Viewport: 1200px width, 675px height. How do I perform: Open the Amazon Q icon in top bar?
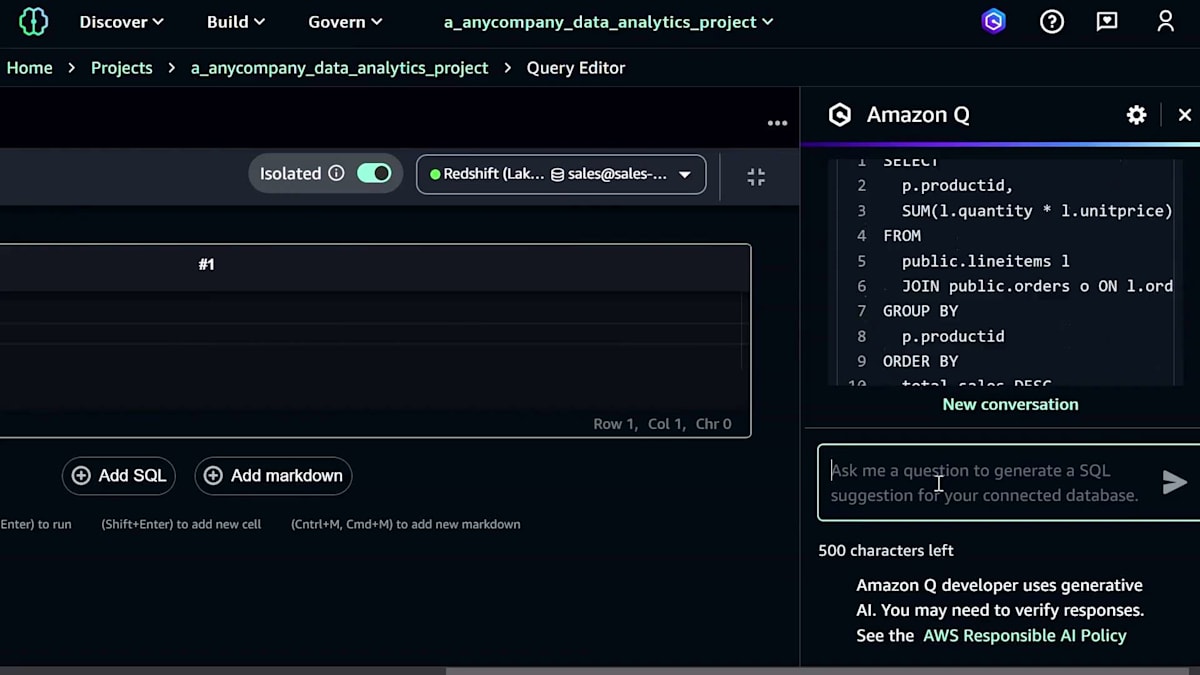pos(993,22)
